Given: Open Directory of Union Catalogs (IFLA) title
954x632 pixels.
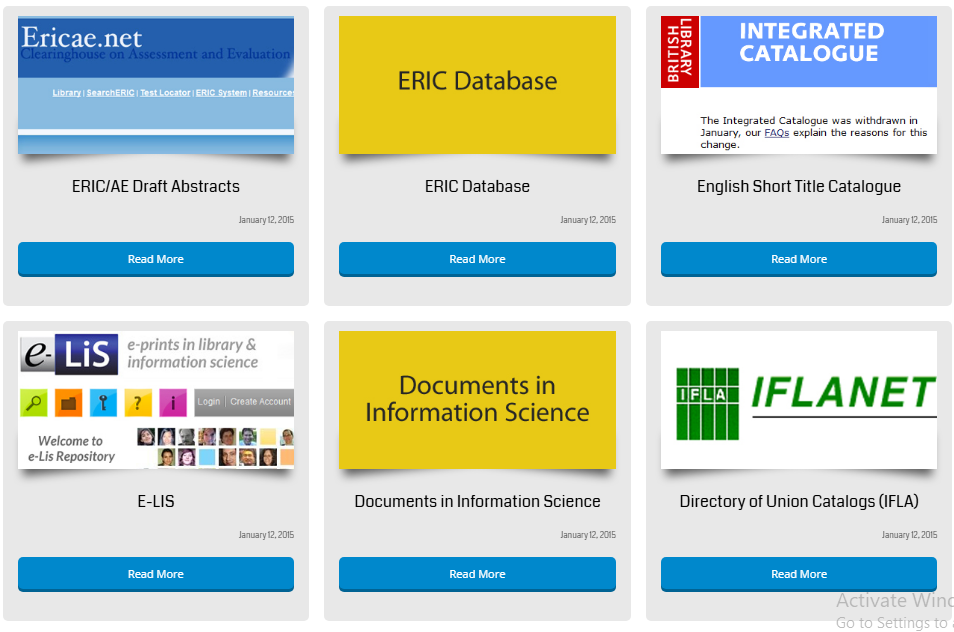Looking at the screenshot, I should 798,501.
